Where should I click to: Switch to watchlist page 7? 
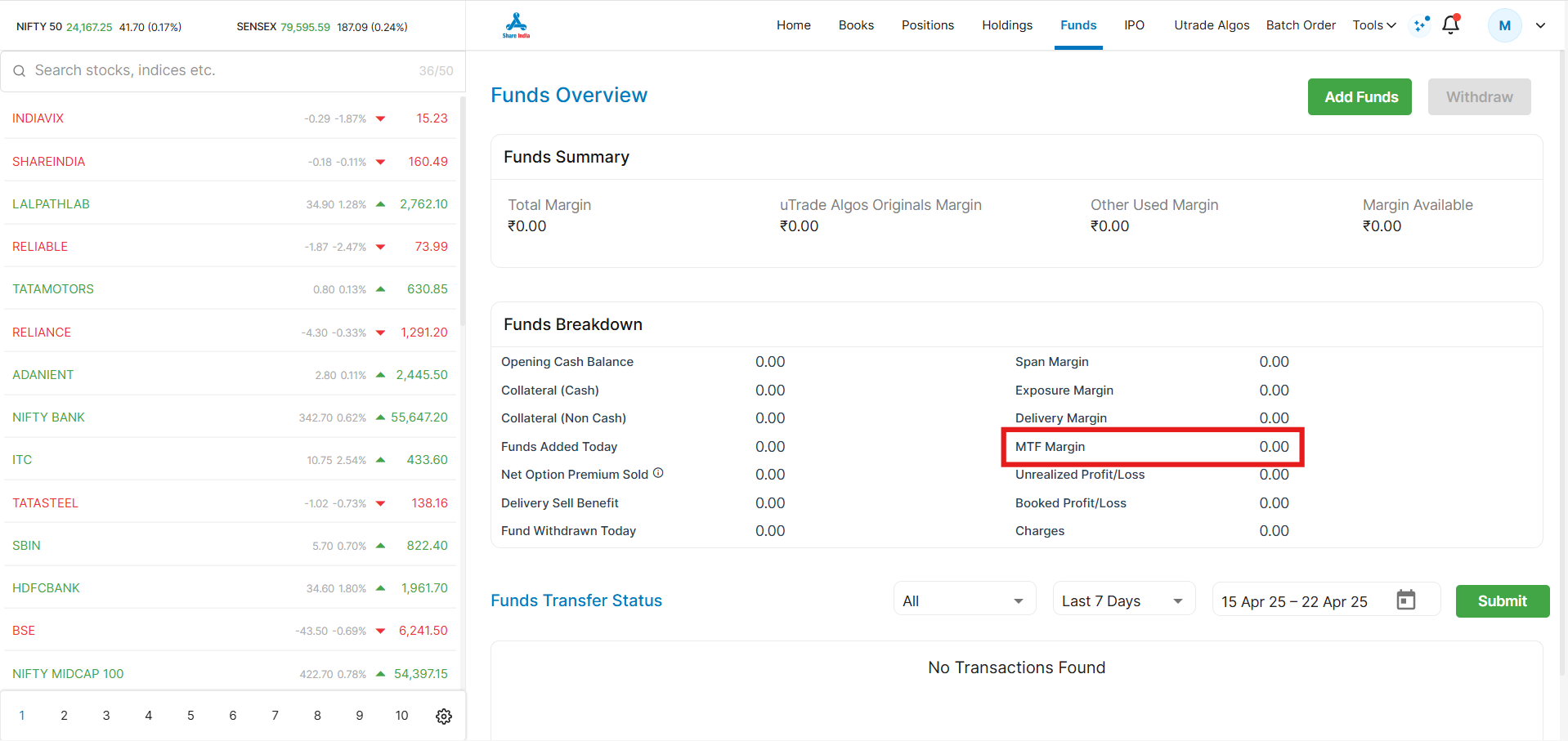[x=276, y=715]
